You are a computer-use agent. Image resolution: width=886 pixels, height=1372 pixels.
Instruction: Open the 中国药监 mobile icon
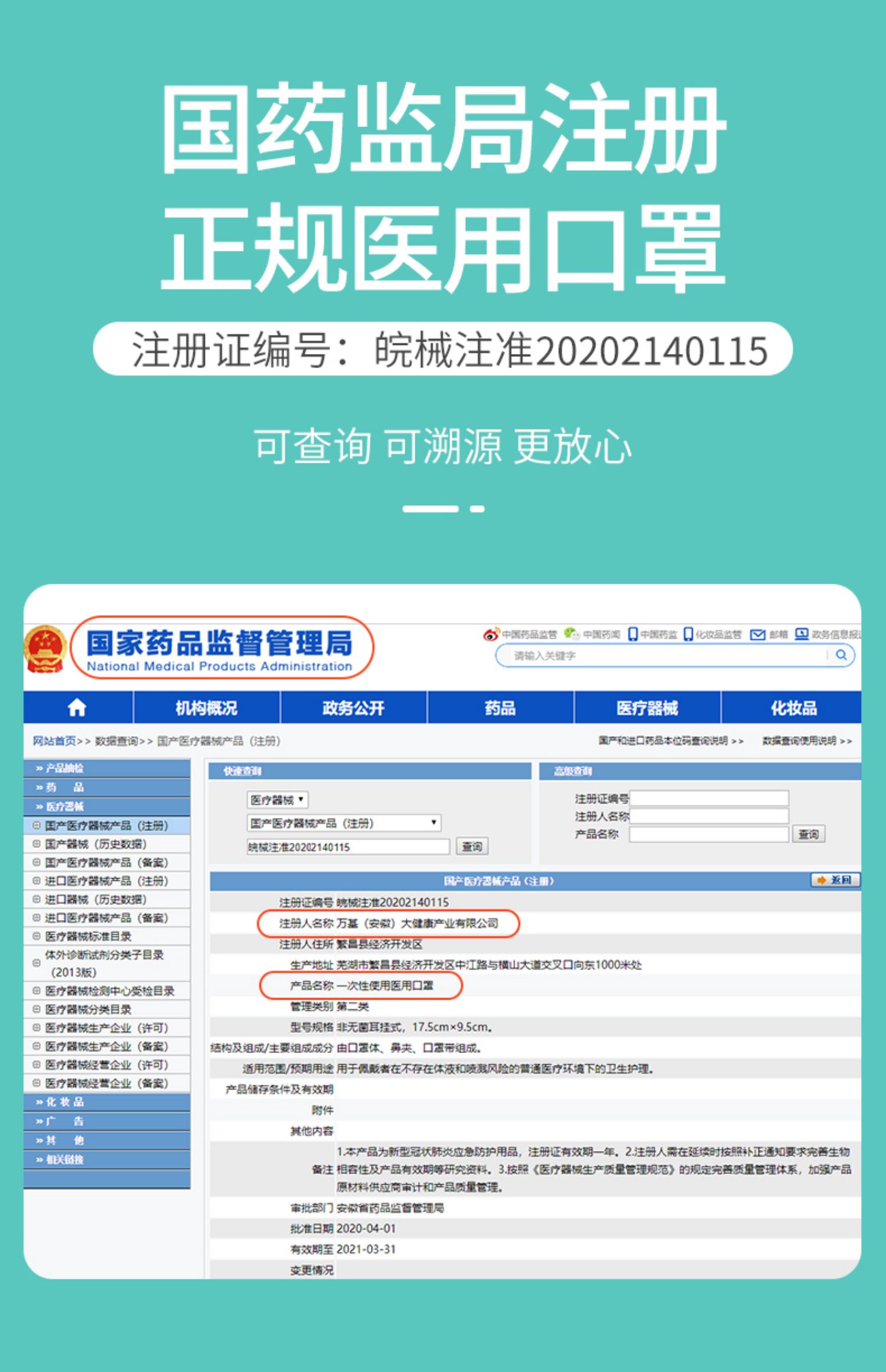pyautogui.click(x=633, y=635)
